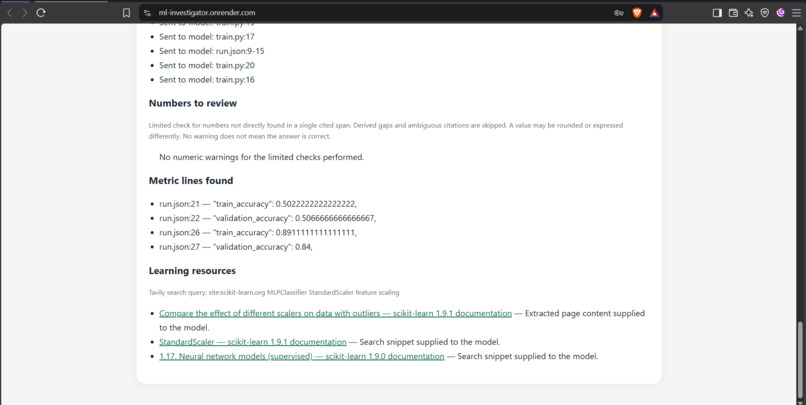The width and height of the screenshot is (806, 405).
Task: Click the 'Metric lines found' heading
Action: click(191, 181)
